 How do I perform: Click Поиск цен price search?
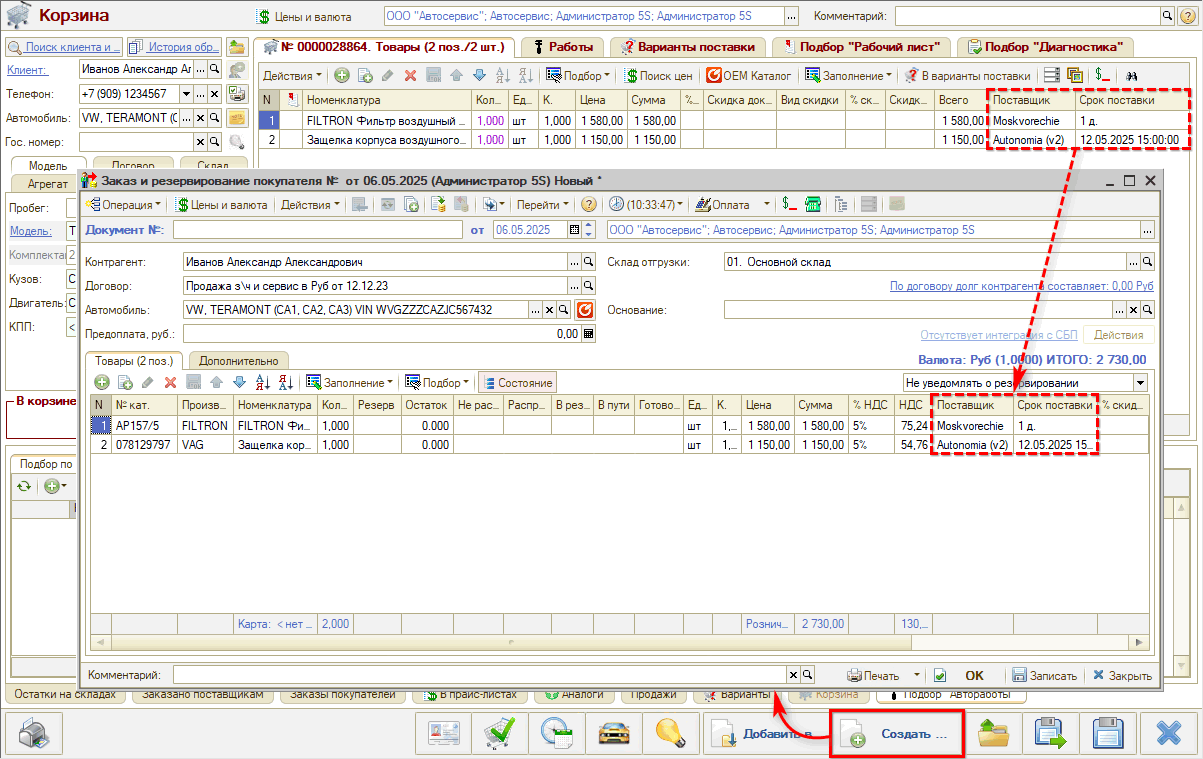(x=659, y=75)
